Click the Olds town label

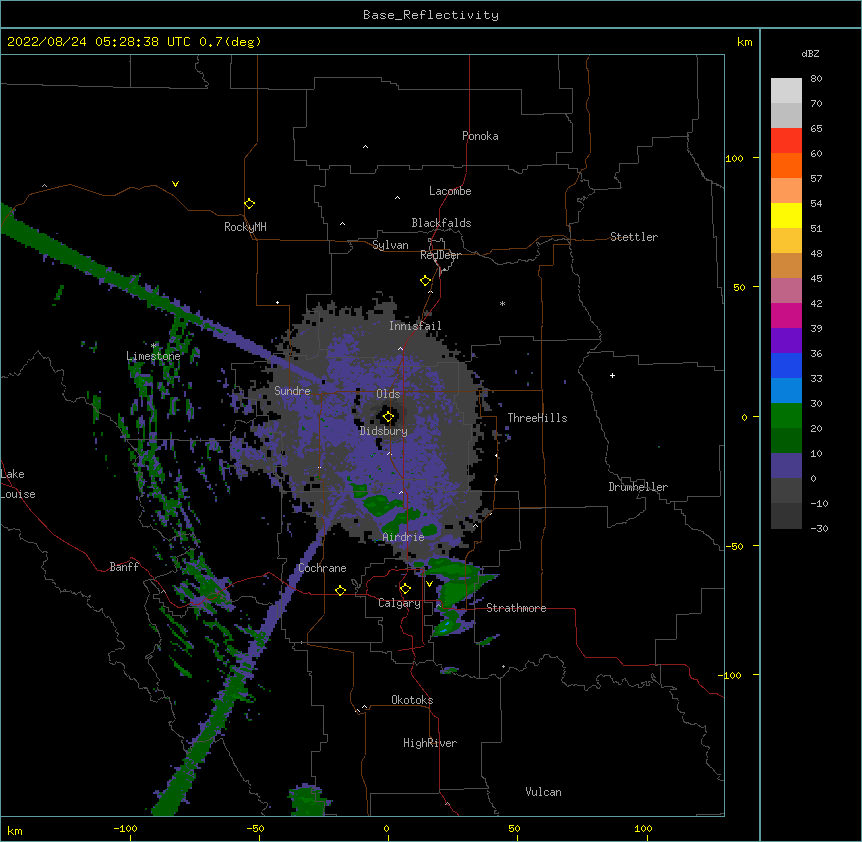[x=388, y=394]
